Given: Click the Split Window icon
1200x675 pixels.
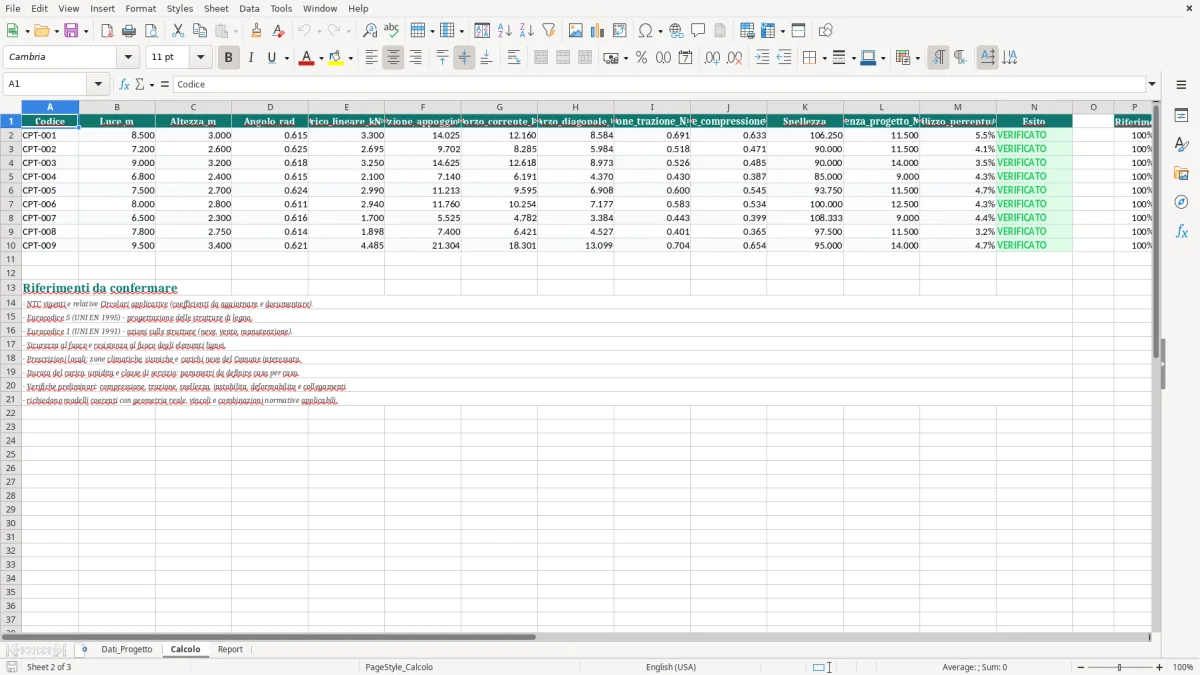Looking at the screenshot, I should click(x=799, y=31).
